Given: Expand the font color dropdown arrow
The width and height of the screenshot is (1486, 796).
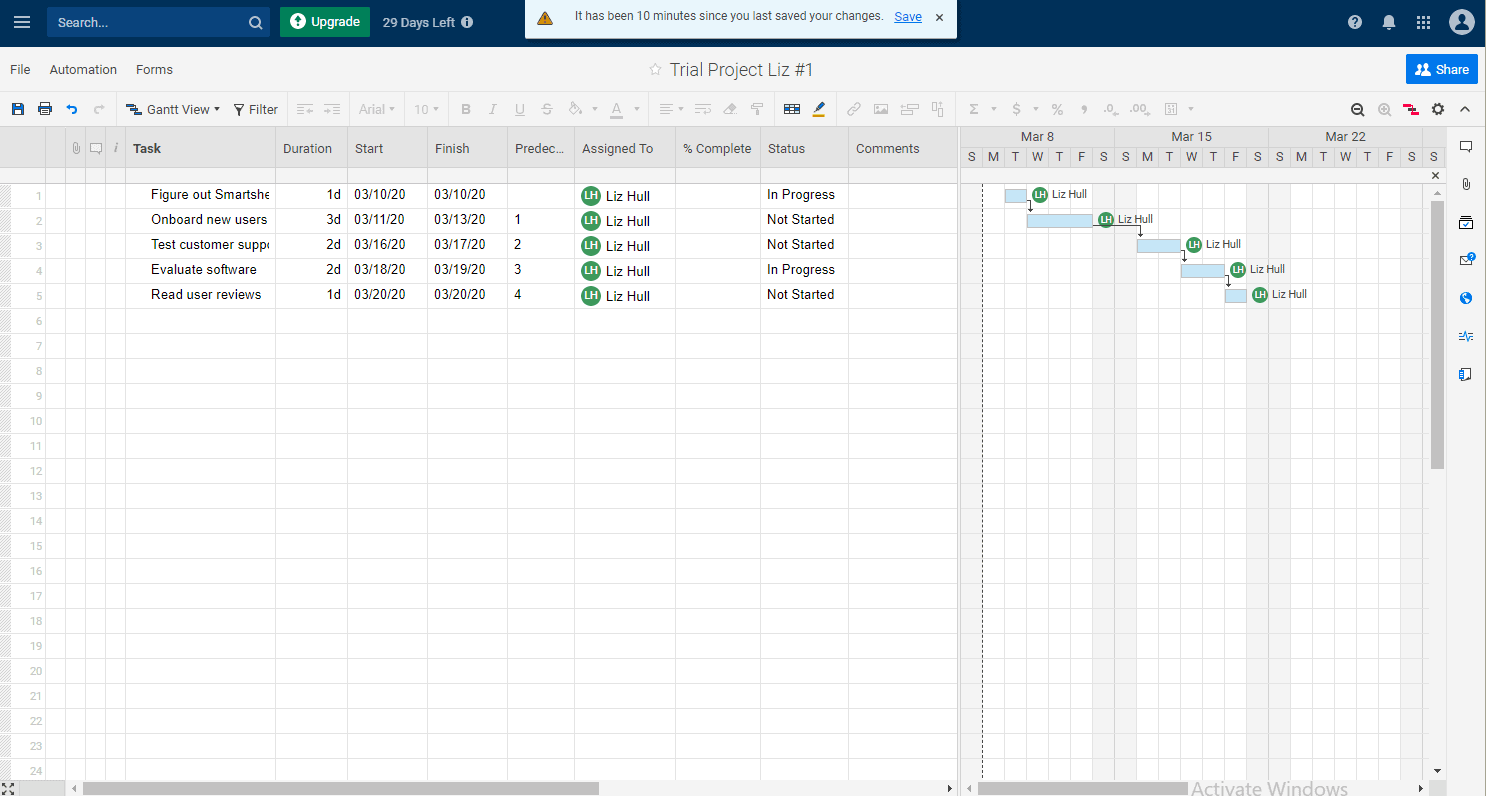Looking at the screenshot, I should click(x=637, y=109).
